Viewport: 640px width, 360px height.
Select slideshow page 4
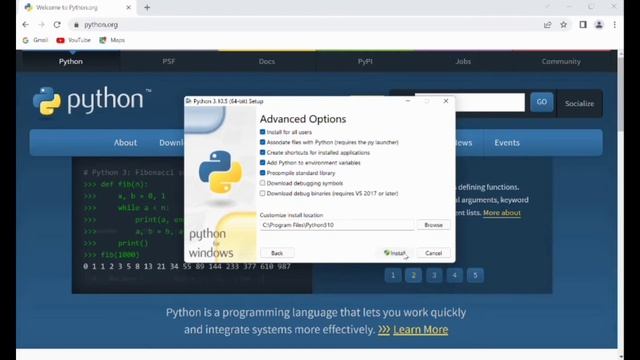pyautogui.click(x=454, y=276)
